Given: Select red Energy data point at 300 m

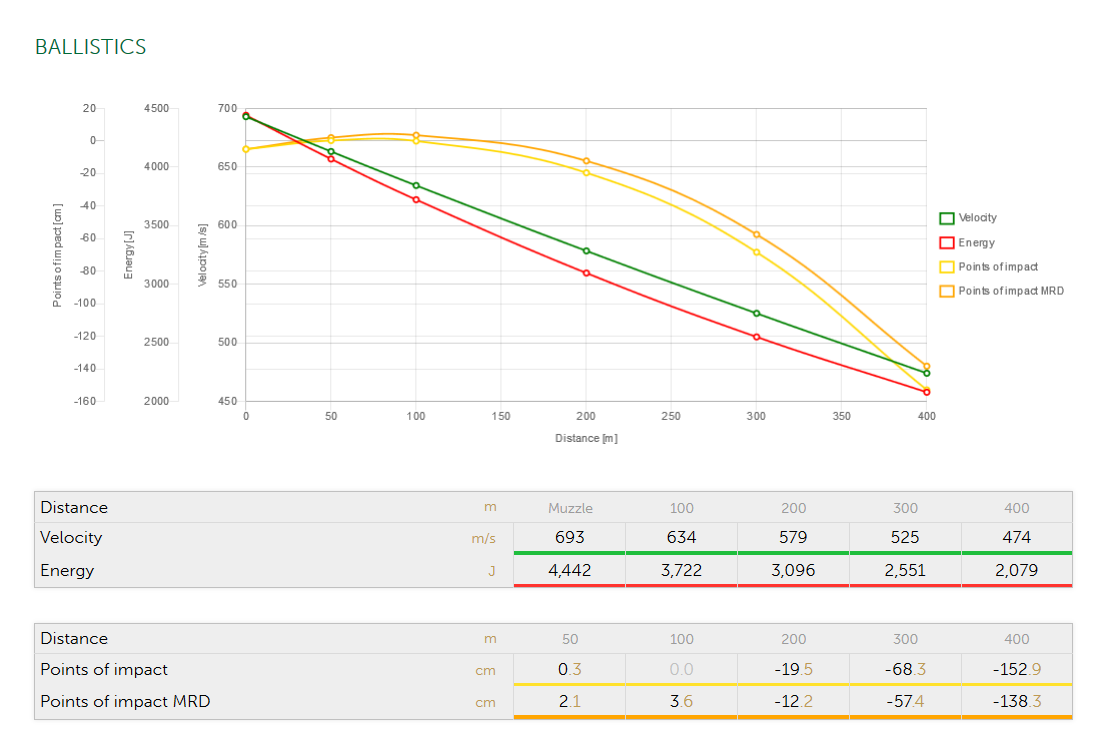Looking at the screenshot, I should tap(756, 337).
